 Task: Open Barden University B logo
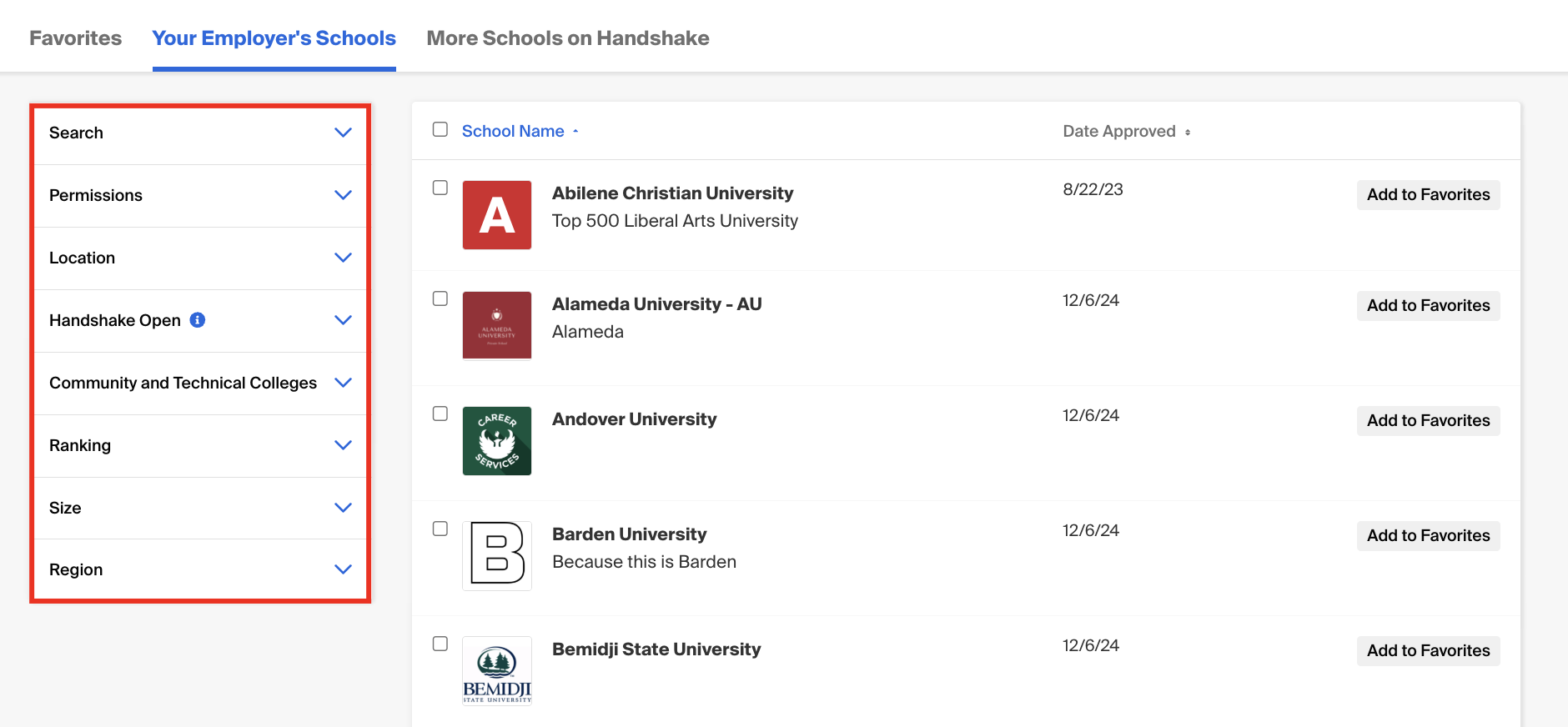point(497,556)
